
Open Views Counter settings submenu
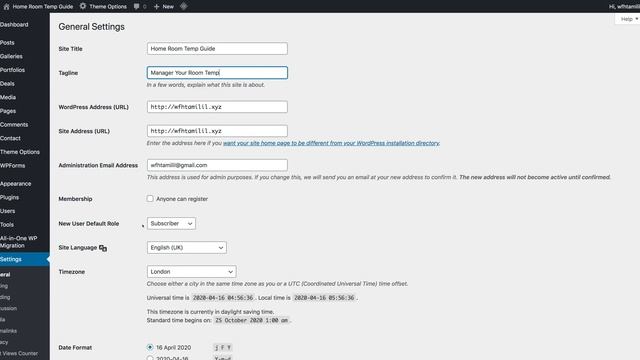(19, 353)
